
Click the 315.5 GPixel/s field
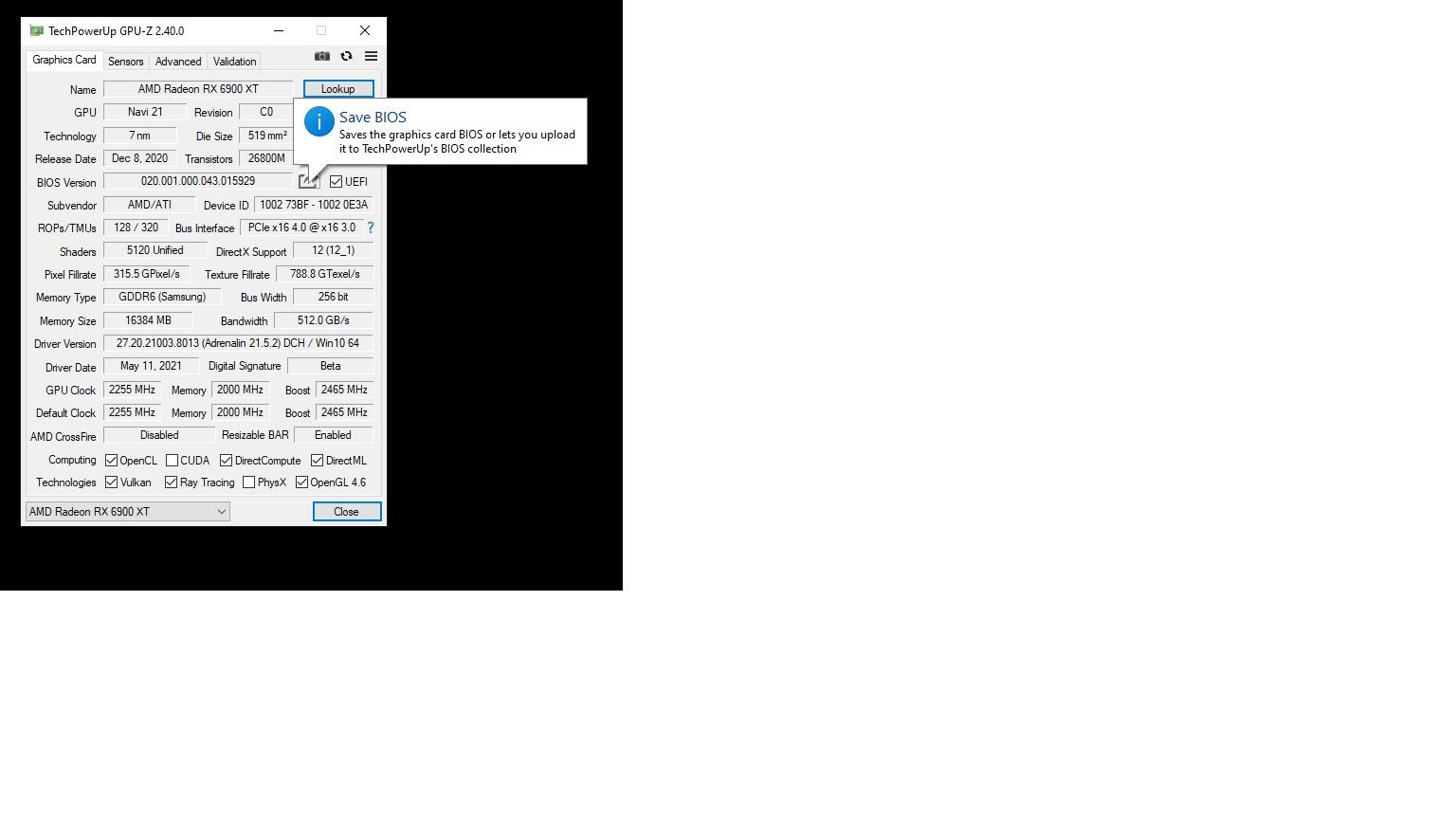tap(147, 274)
